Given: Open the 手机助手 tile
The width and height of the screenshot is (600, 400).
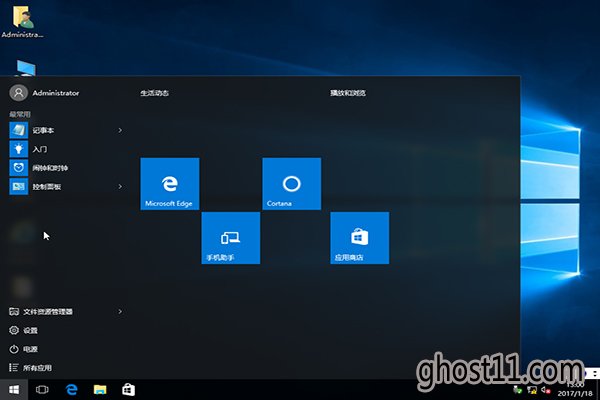Looking at the screenshot, I should 231,238.
